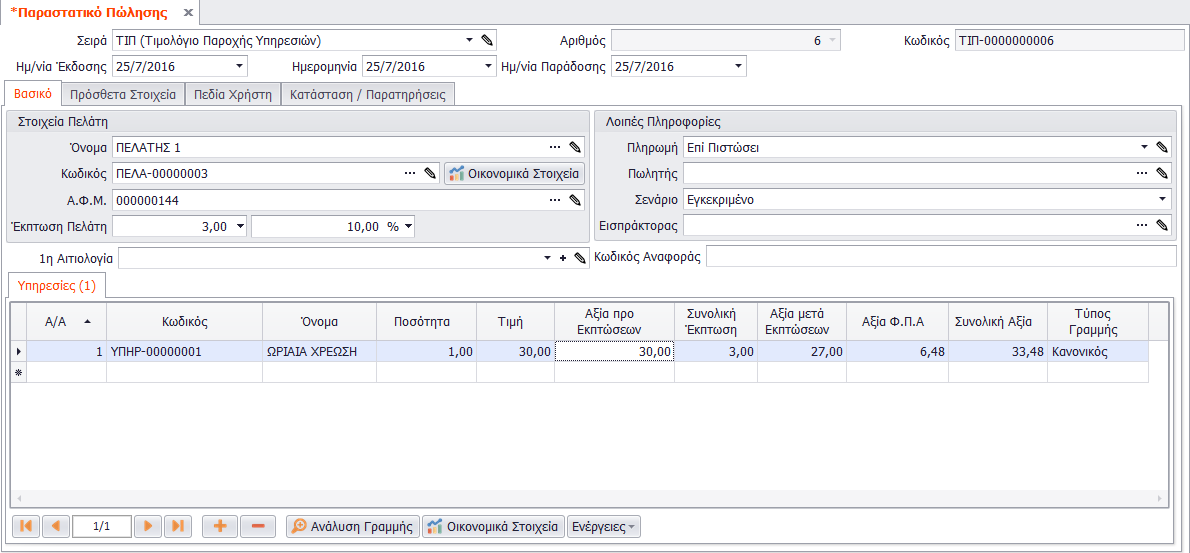This screenshot has height=553, width=1190.
Task: Add a new line with plus button
Action: [220, 526]
